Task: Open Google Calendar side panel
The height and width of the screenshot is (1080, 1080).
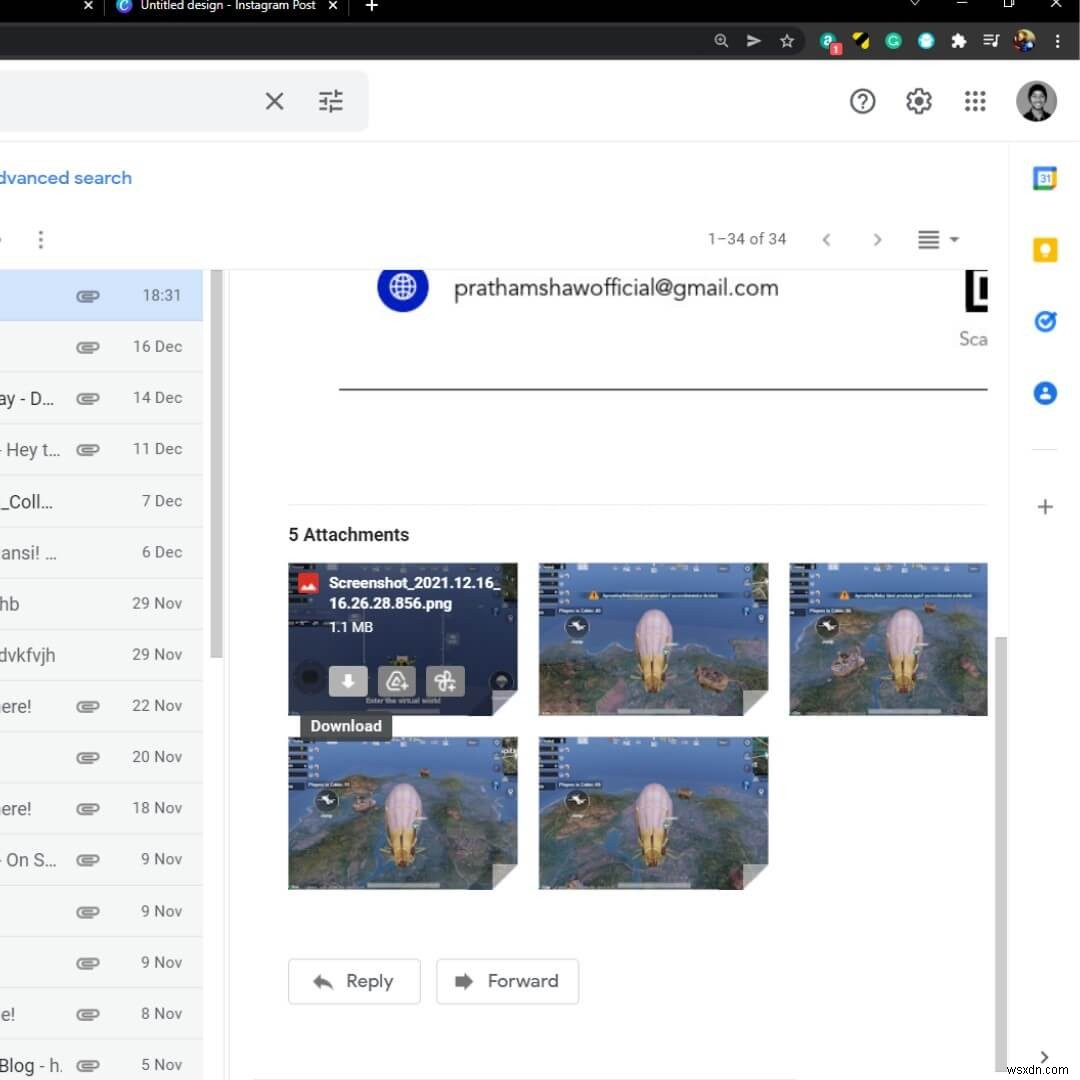Action: click(x=1045, y=178)
